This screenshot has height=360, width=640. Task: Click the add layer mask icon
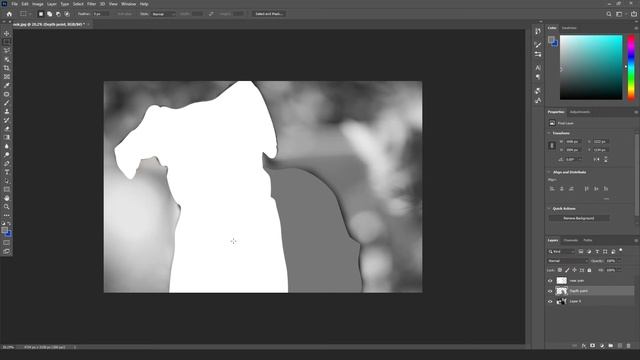[x=593, y=346]
